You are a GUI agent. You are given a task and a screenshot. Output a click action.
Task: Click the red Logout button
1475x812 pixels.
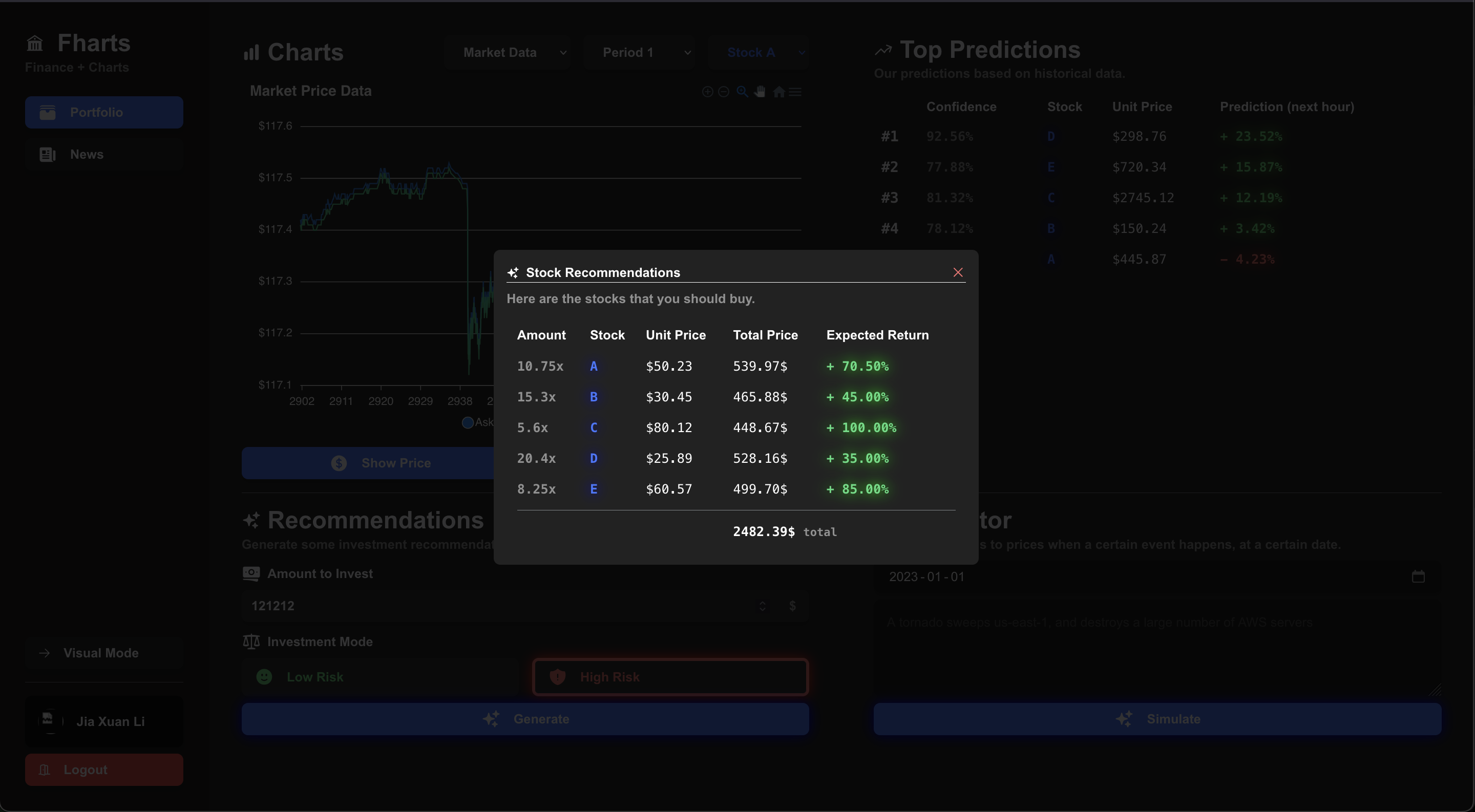(103, 770)
